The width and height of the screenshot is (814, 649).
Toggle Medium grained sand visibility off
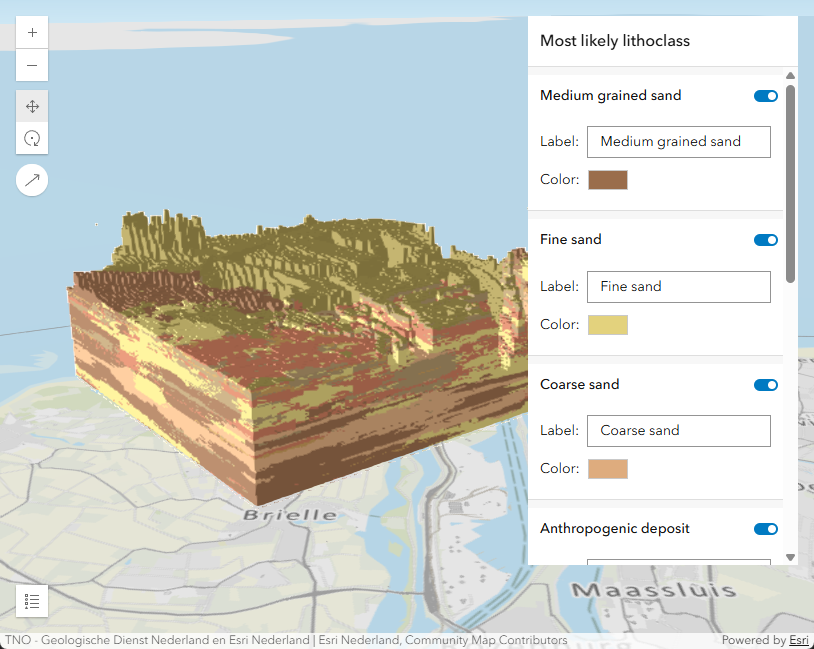pyautogui.click(x=765, y=96)
